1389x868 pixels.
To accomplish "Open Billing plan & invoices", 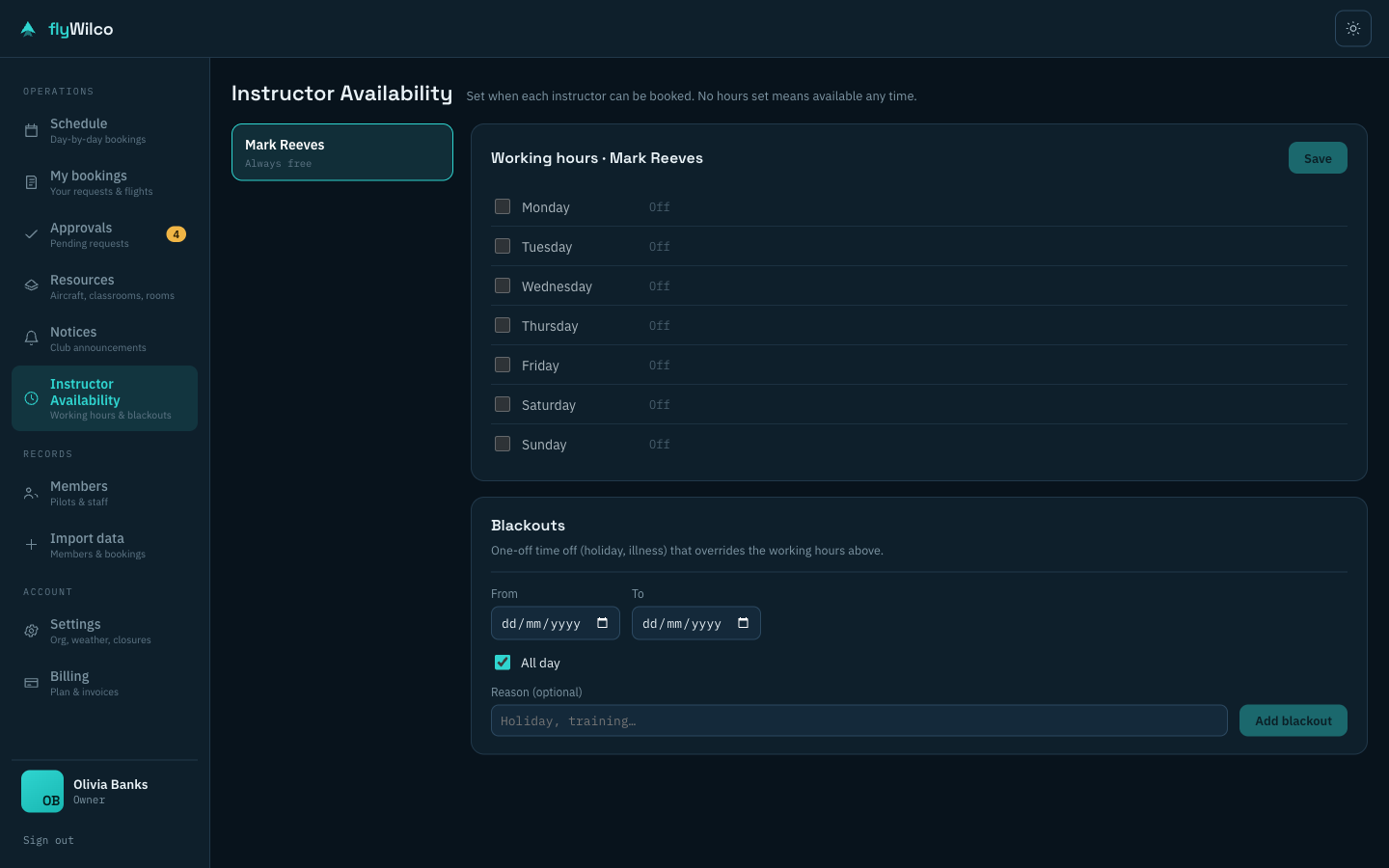I will pyautogui.click(x=104, y=683).
